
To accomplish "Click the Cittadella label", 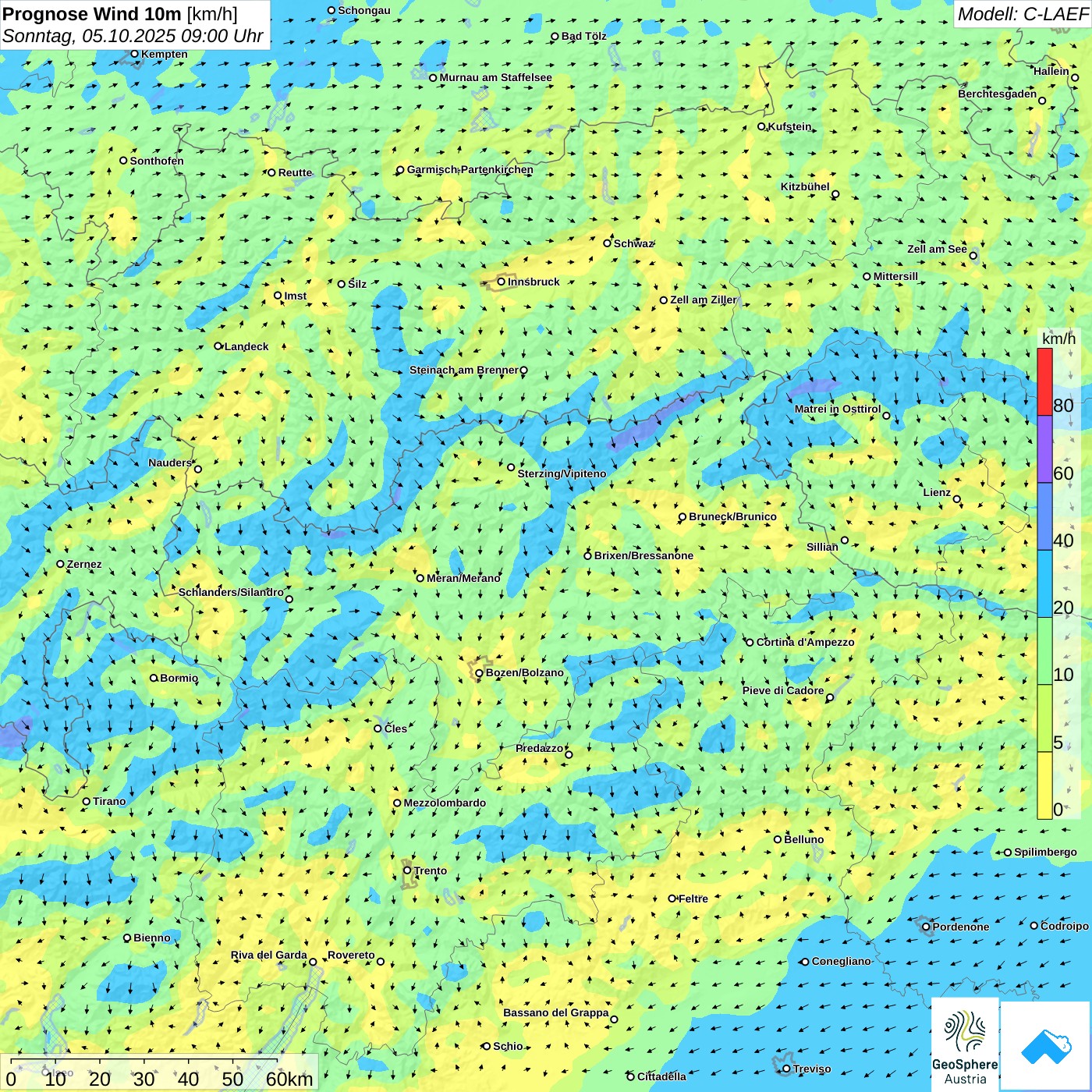I will click(x=661, y=1076).
